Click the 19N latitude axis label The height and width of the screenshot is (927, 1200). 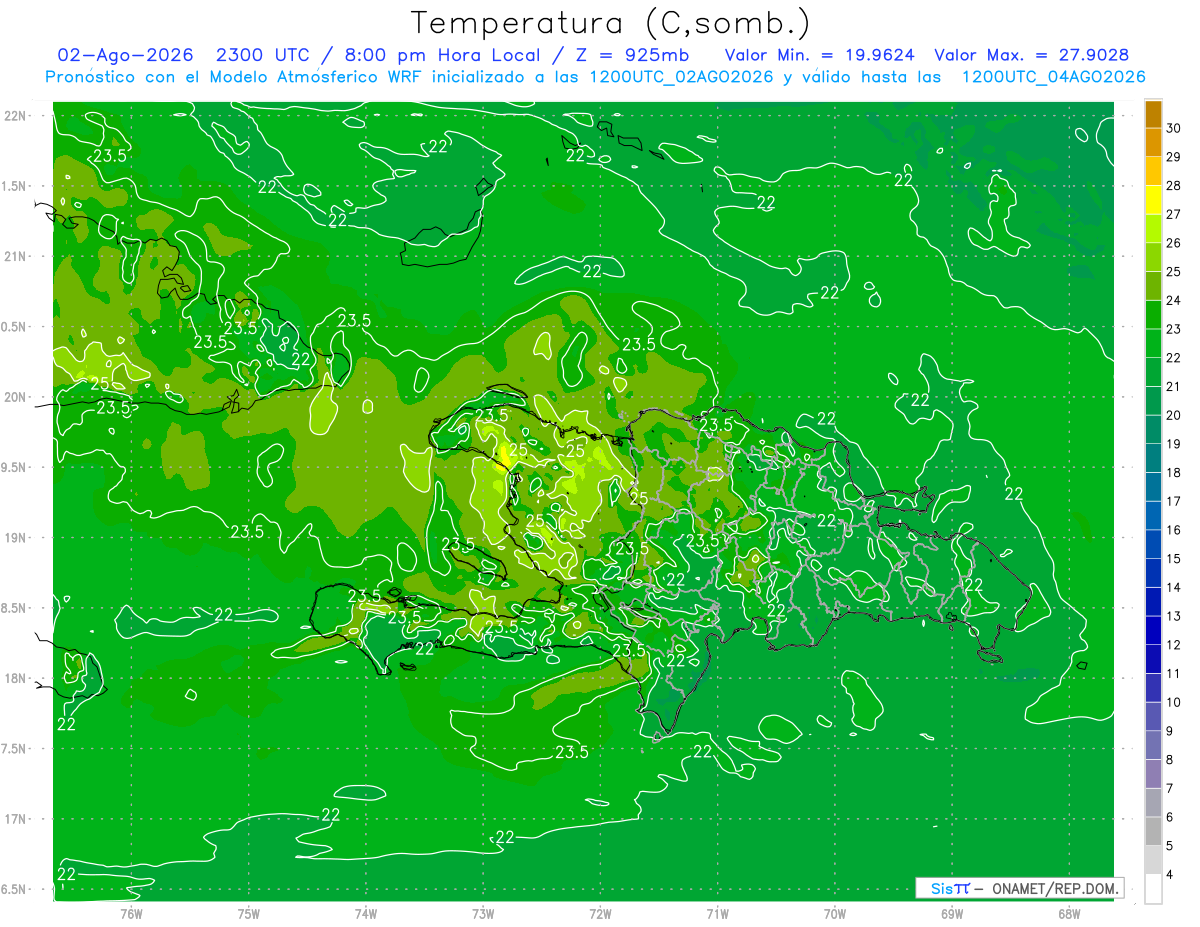pos(14,538)
